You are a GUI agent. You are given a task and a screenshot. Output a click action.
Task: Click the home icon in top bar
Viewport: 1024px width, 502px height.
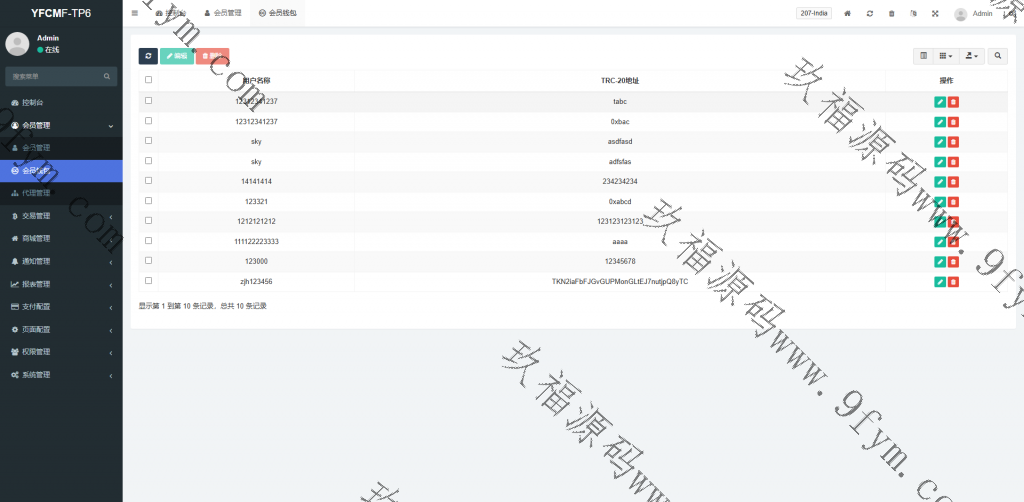point(848,14)
